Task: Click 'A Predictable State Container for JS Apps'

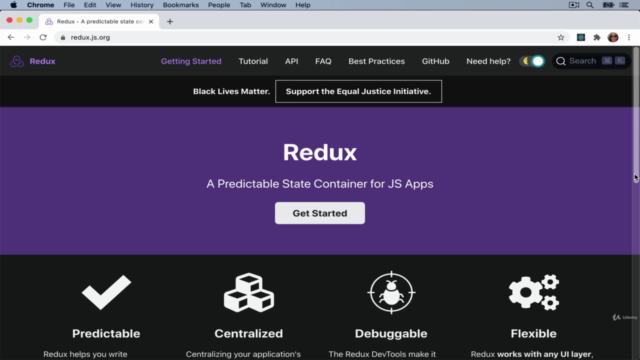Action: (320, 184)
